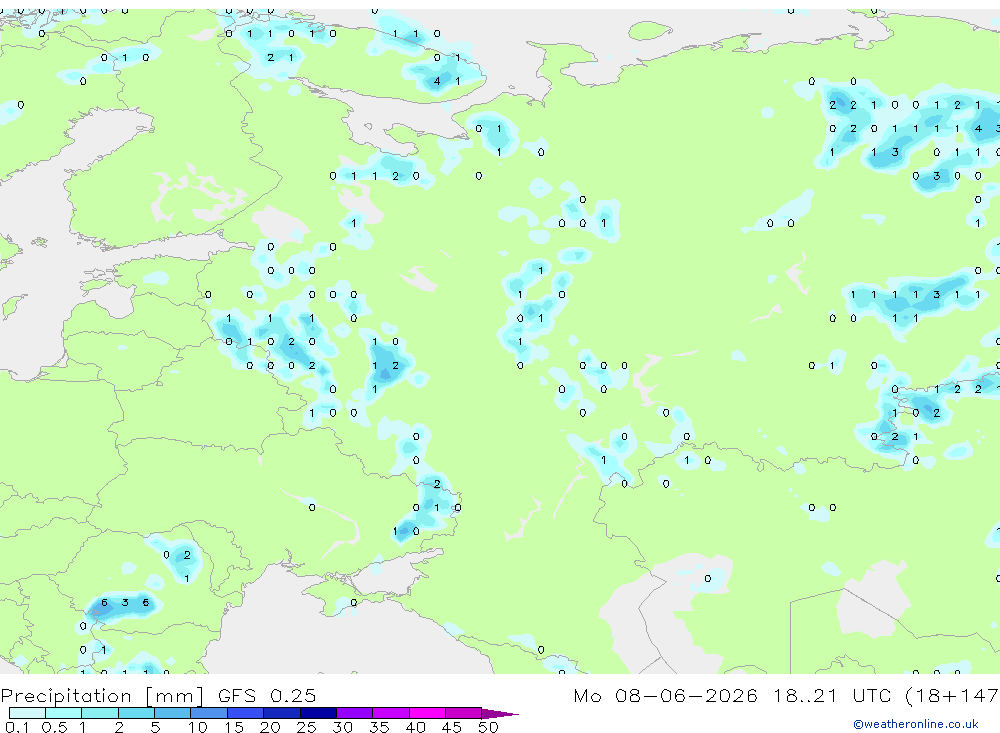
Task: Select legend swatch between 5 and 10
Action: [173, 713]
